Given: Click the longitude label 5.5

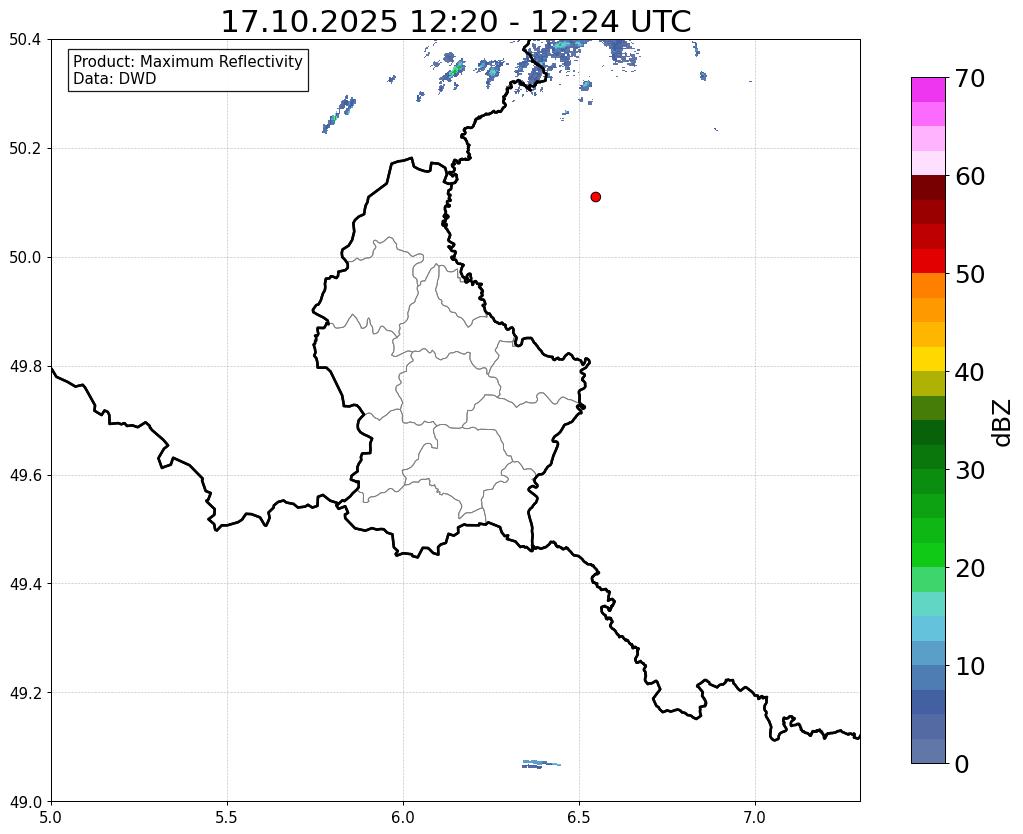Looking at the screenshot, I should coord(227,817).
